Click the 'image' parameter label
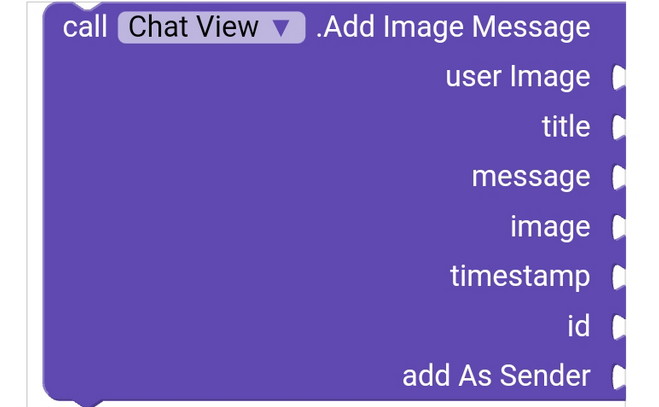This screenshot has height=407, width=659. pos(550,227)
